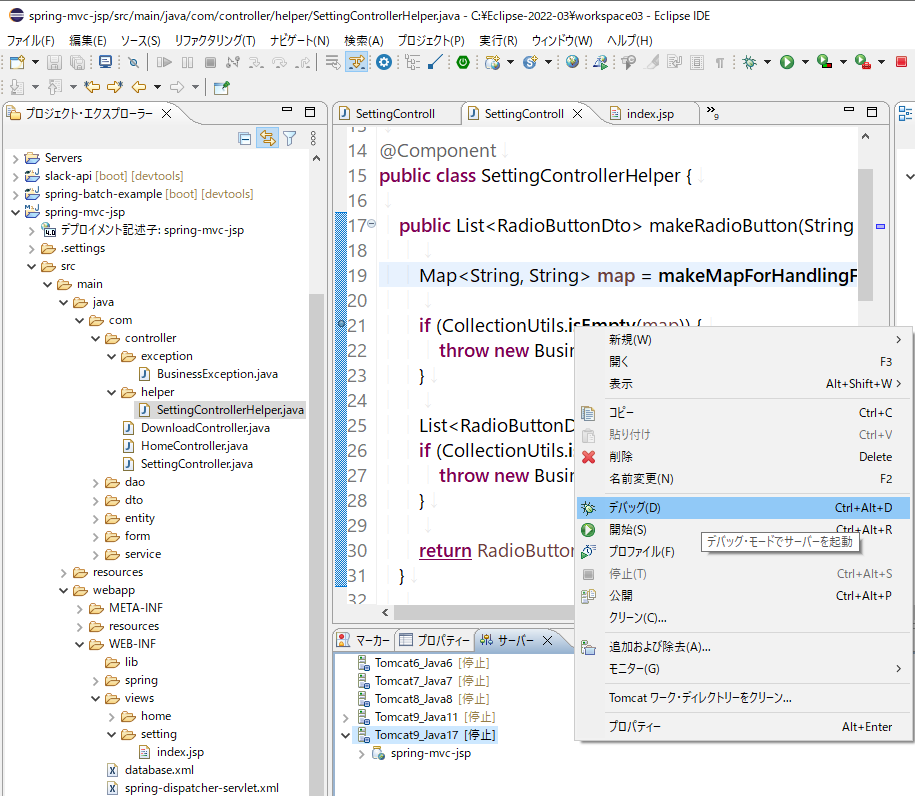Expand the dao folder
This screenshot has height=796, width=915.
pos(96,483)
